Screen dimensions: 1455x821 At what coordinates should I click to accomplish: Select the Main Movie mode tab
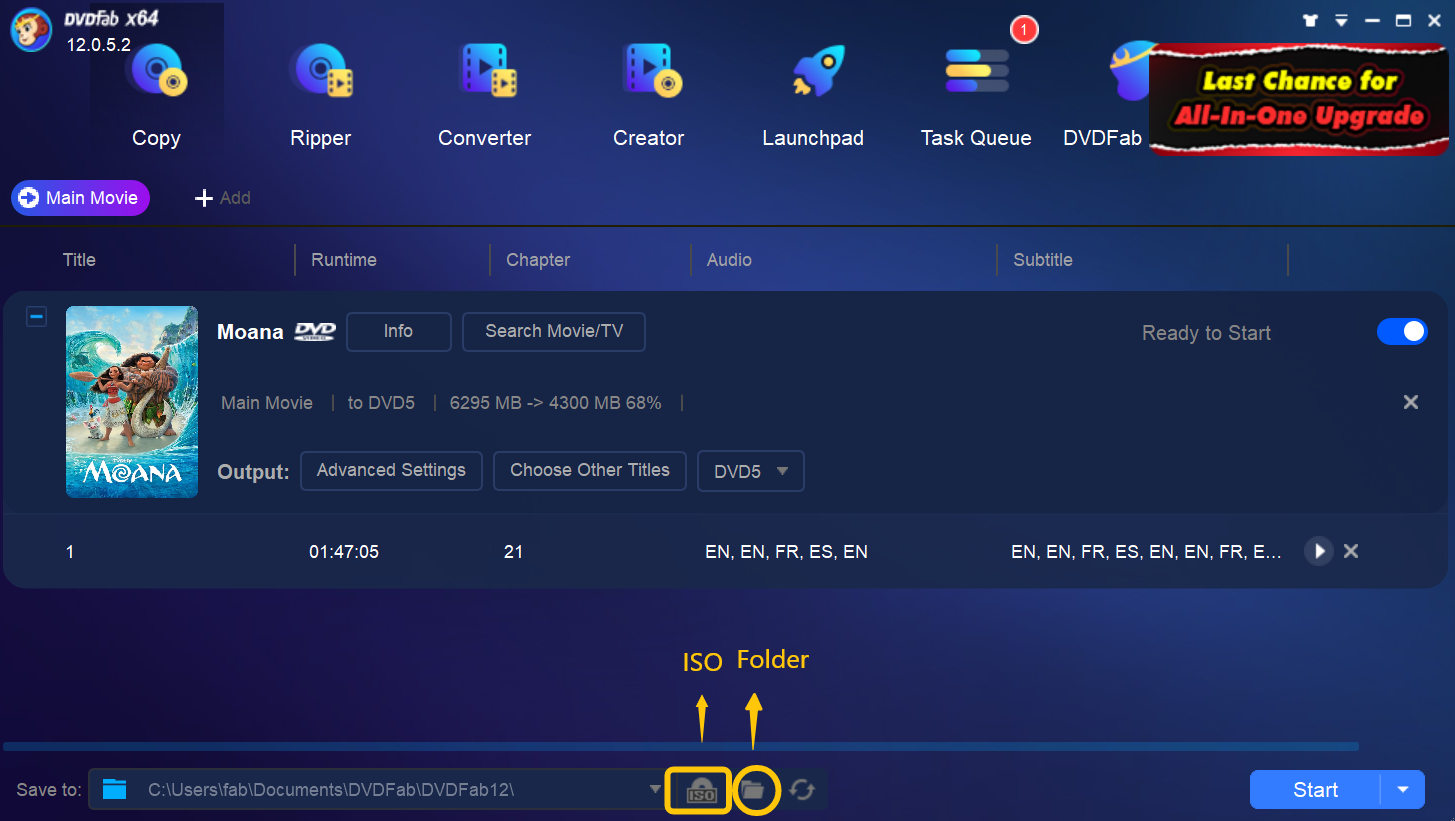(80, 198)
